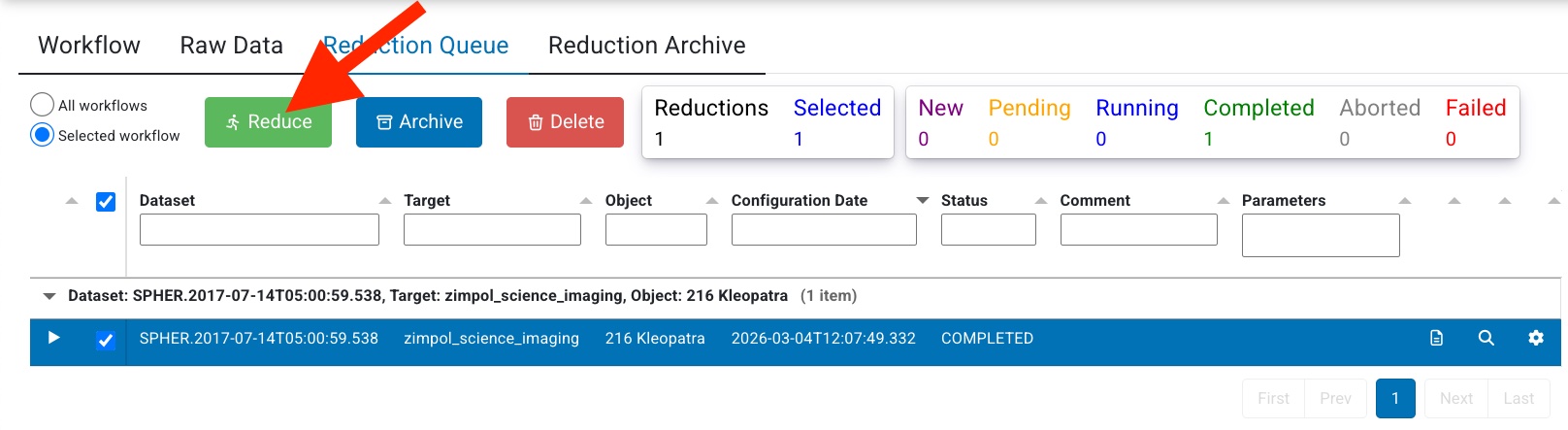Image resolution: width=1568 pixels, height=430 pixels.
Task: Click the Completed status counter
Action: tap(1258, 122)
